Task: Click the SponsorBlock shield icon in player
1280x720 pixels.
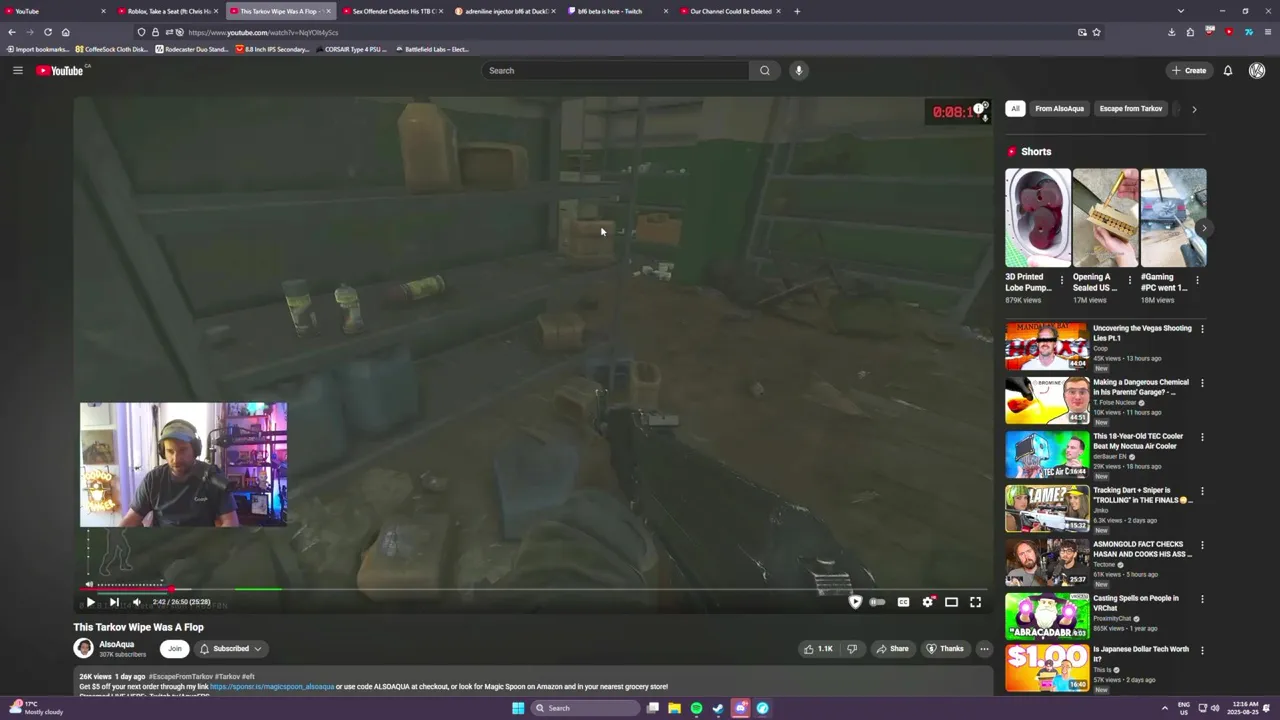Action: 855,602
